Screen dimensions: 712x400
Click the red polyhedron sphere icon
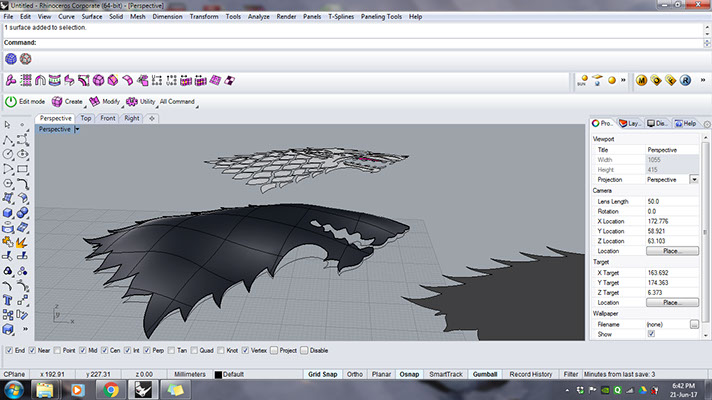pyautogui.click(x=25, y=59)
